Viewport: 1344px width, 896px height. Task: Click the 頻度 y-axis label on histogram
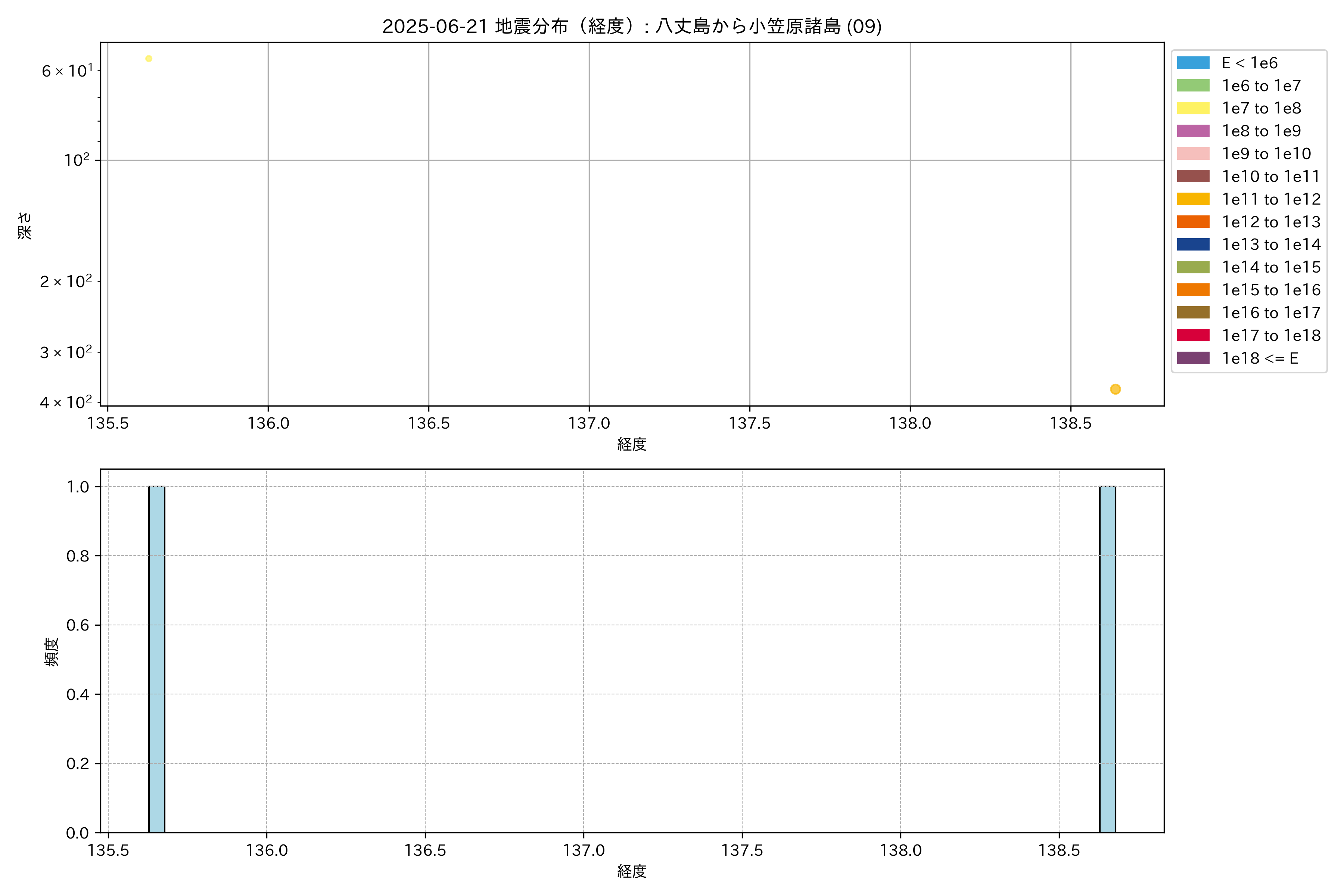click(52, 651)
